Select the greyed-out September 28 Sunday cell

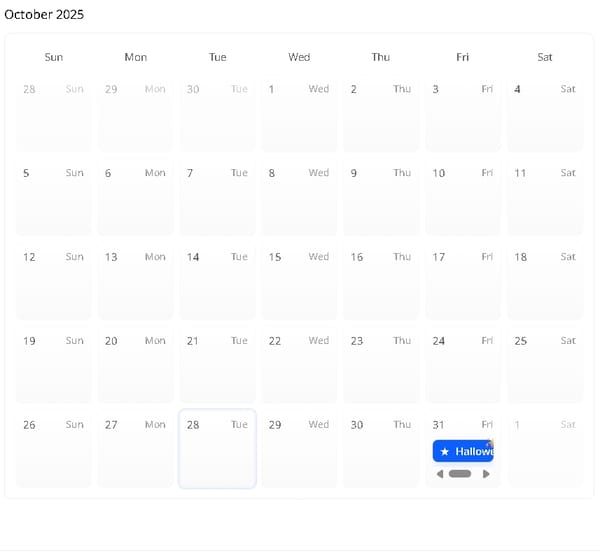(x=54, y=114)
